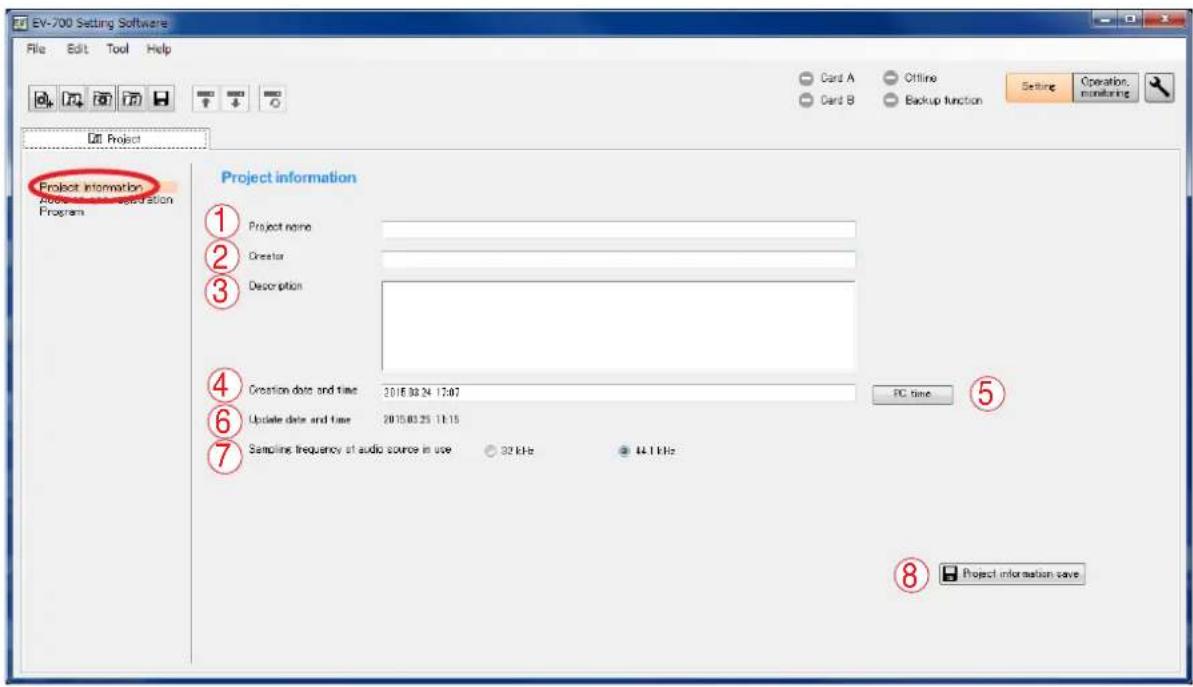This screenshot has height=687, width=1193.
Task: Click the Creation date and time label
Action: pyautogui.click(x=303, y=390)
